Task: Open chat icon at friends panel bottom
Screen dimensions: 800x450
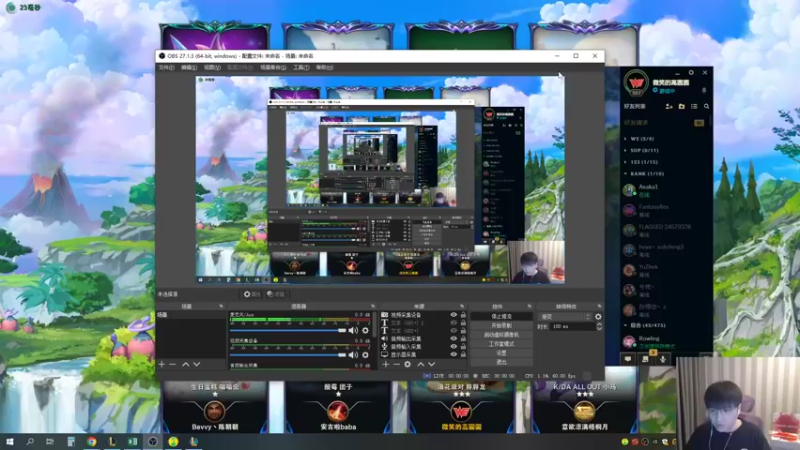Action: click(628, 359)
